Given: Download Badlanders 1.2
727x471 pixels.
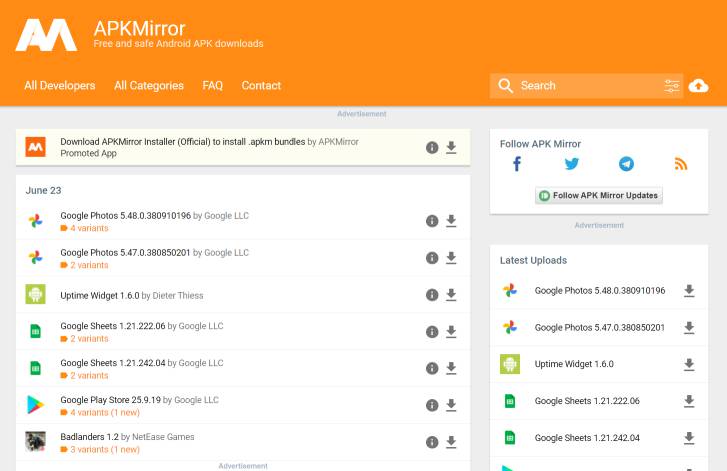Looking at the screenshot, I should point(451,442).
